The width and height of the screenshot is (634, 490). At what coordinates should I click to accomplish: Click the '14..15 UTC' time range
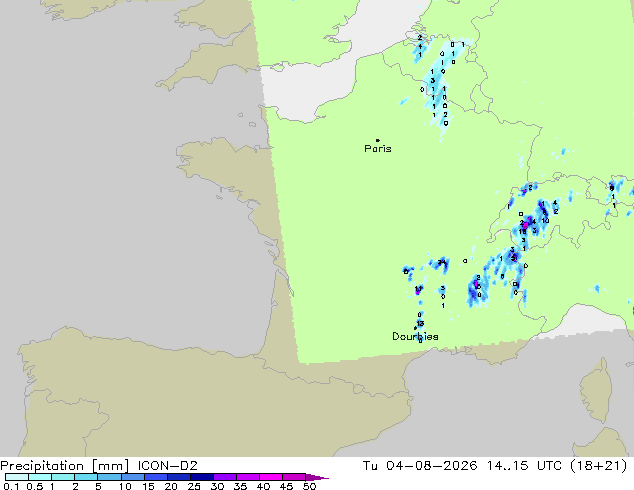pyautogui.click(x=524, y=466)
